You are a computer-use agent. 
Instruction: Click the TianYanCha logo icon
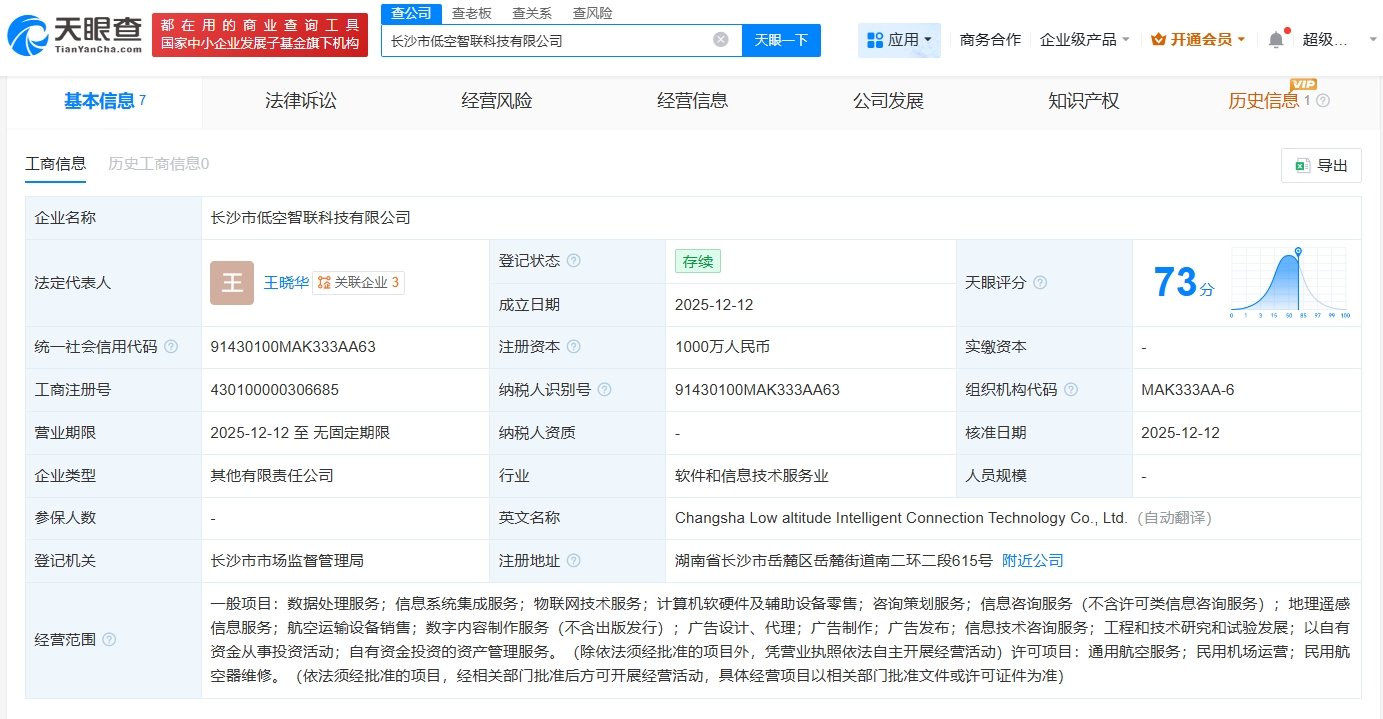point(26,35)
